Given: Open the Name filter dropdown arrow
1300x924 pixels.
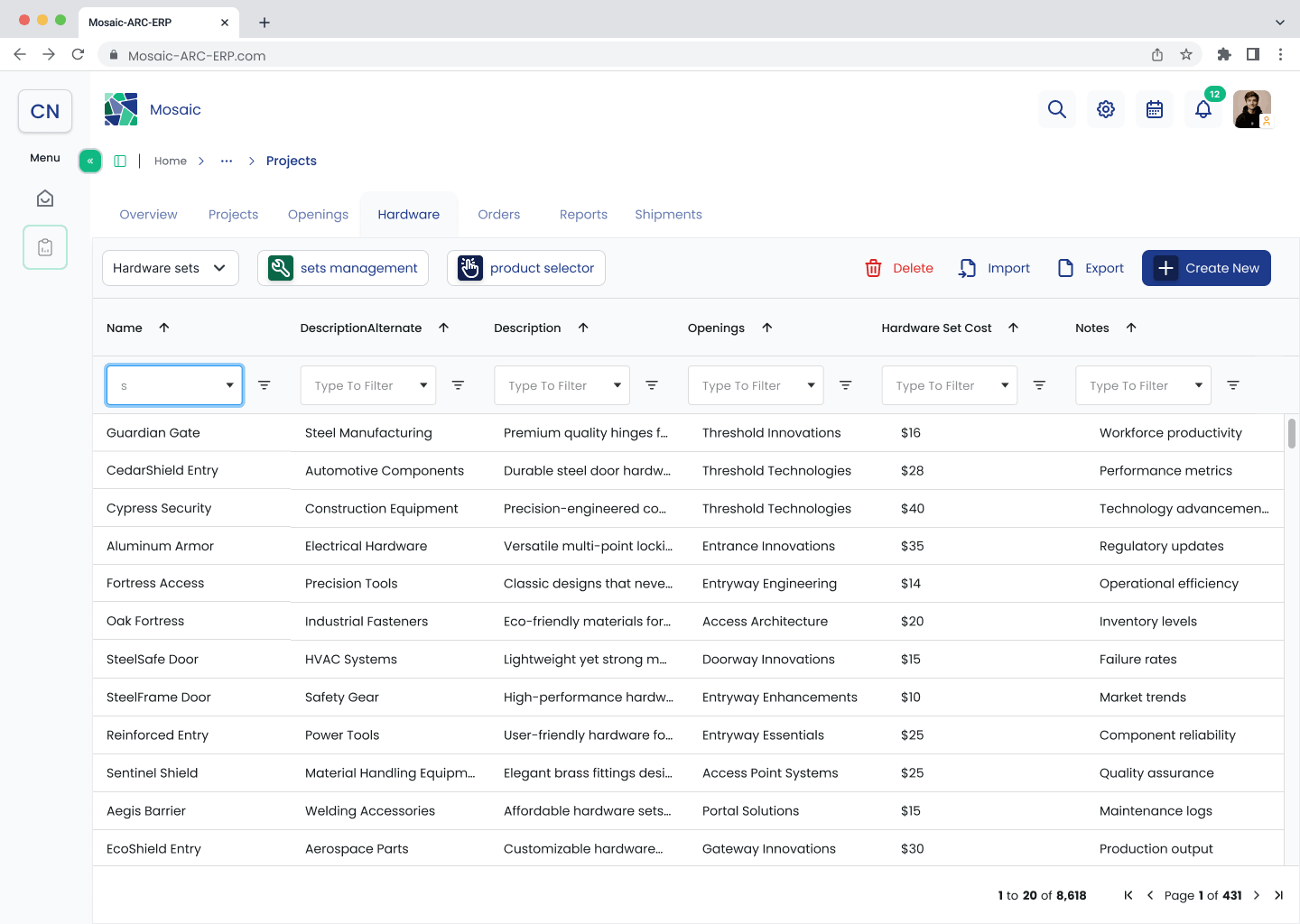Looking at the screenshot, I should [229, 385].
